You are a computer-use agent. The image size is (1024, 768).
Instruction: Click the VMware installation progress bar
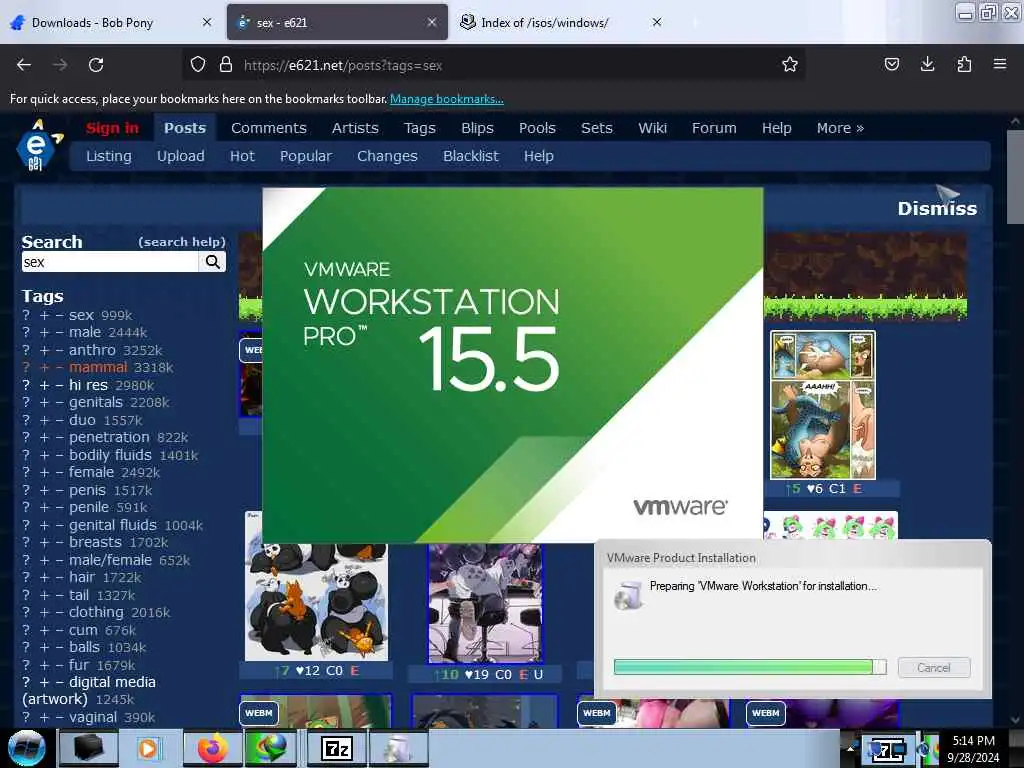click(750, 667)
